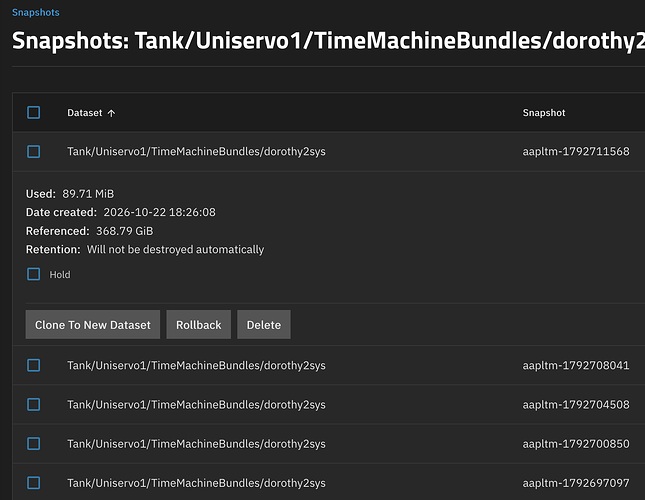Click the Dataset sort ascending arrow
Viewport: 645px width, 500px height.
[x=111, y=113]
